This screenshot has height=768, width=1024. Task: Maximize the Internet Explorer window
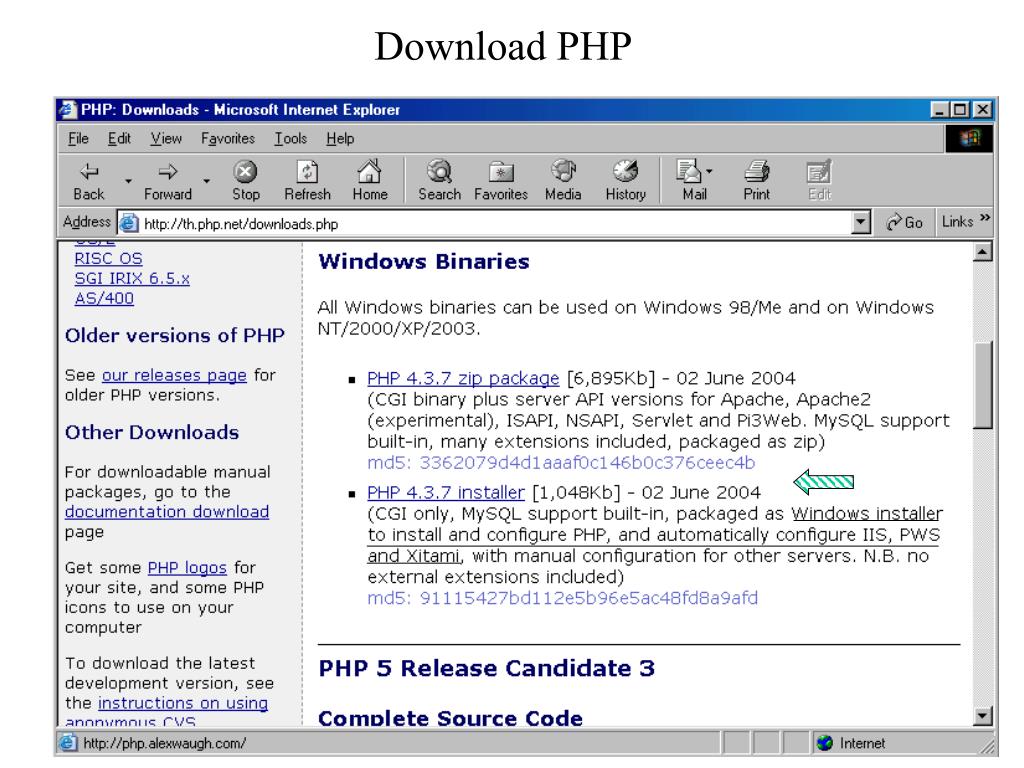959,110
